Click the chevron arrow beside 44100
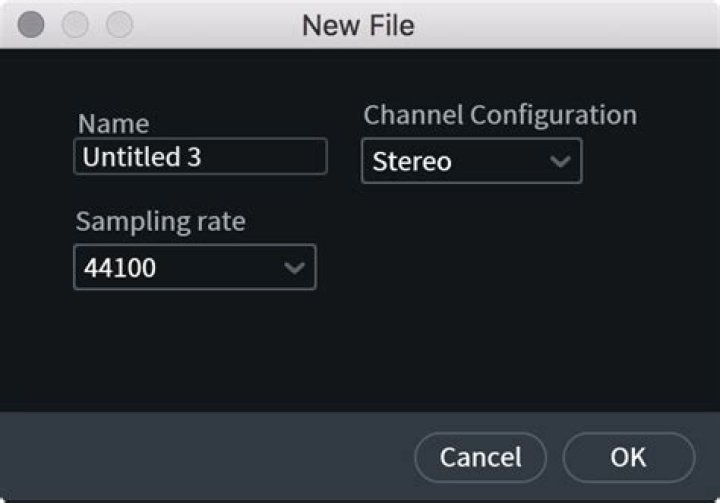This screenshot has width=720, height=503. coord(294,267)
